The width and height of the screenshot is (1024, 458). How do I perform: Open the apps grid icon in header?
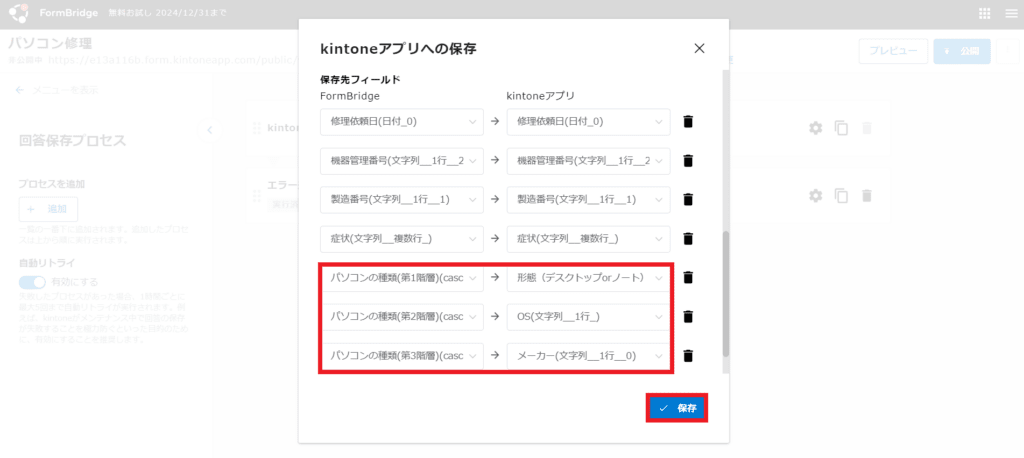pyautogui.click(x=984, y=14)
